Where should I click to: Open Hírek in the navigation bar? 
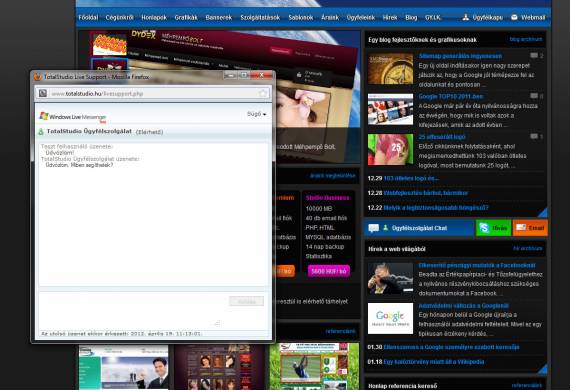[390, 17]
